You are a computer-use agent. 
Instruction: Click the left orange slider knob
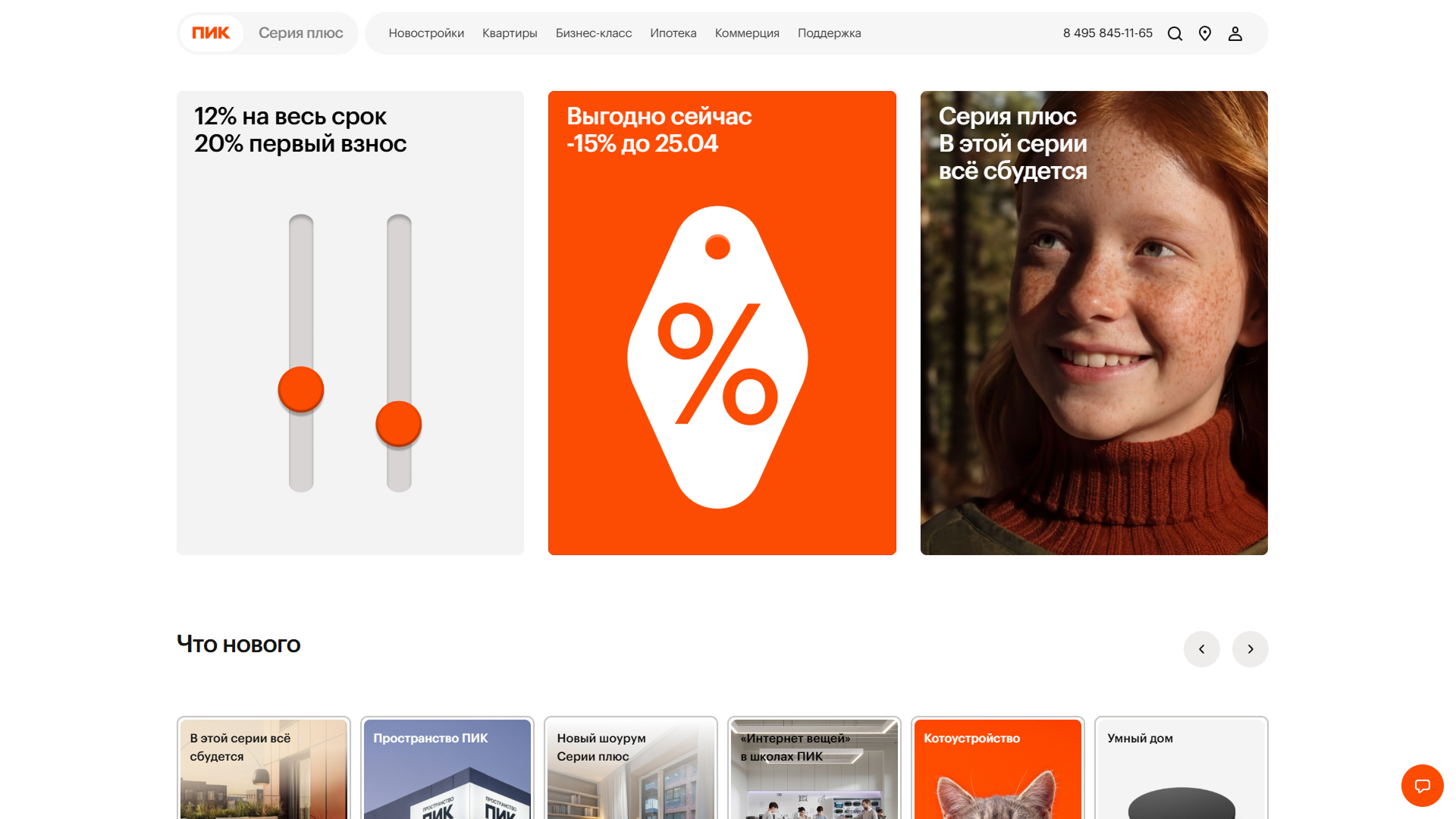click(x=301, y=390)
